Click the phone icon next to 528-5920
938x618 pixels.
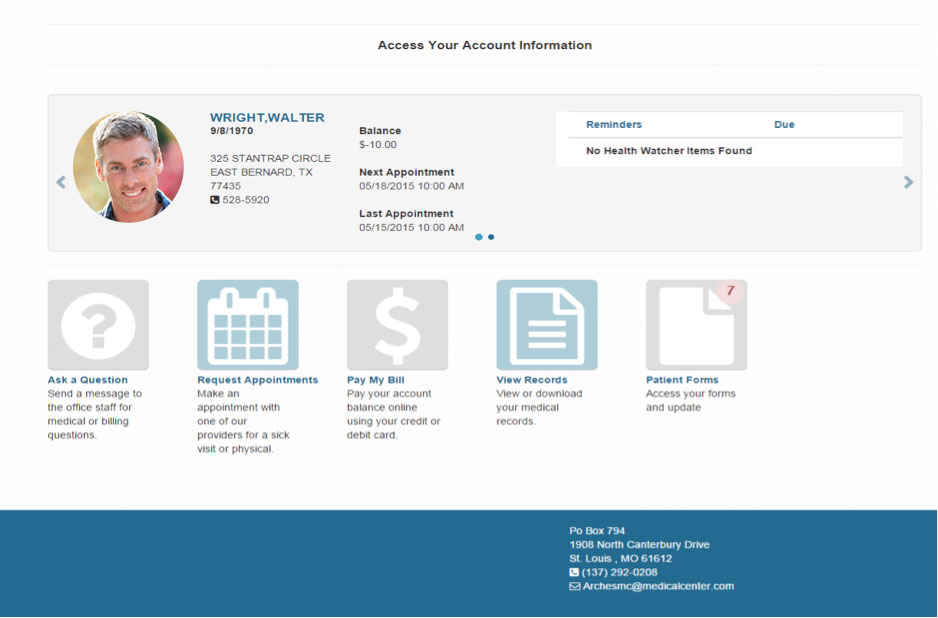215,200
